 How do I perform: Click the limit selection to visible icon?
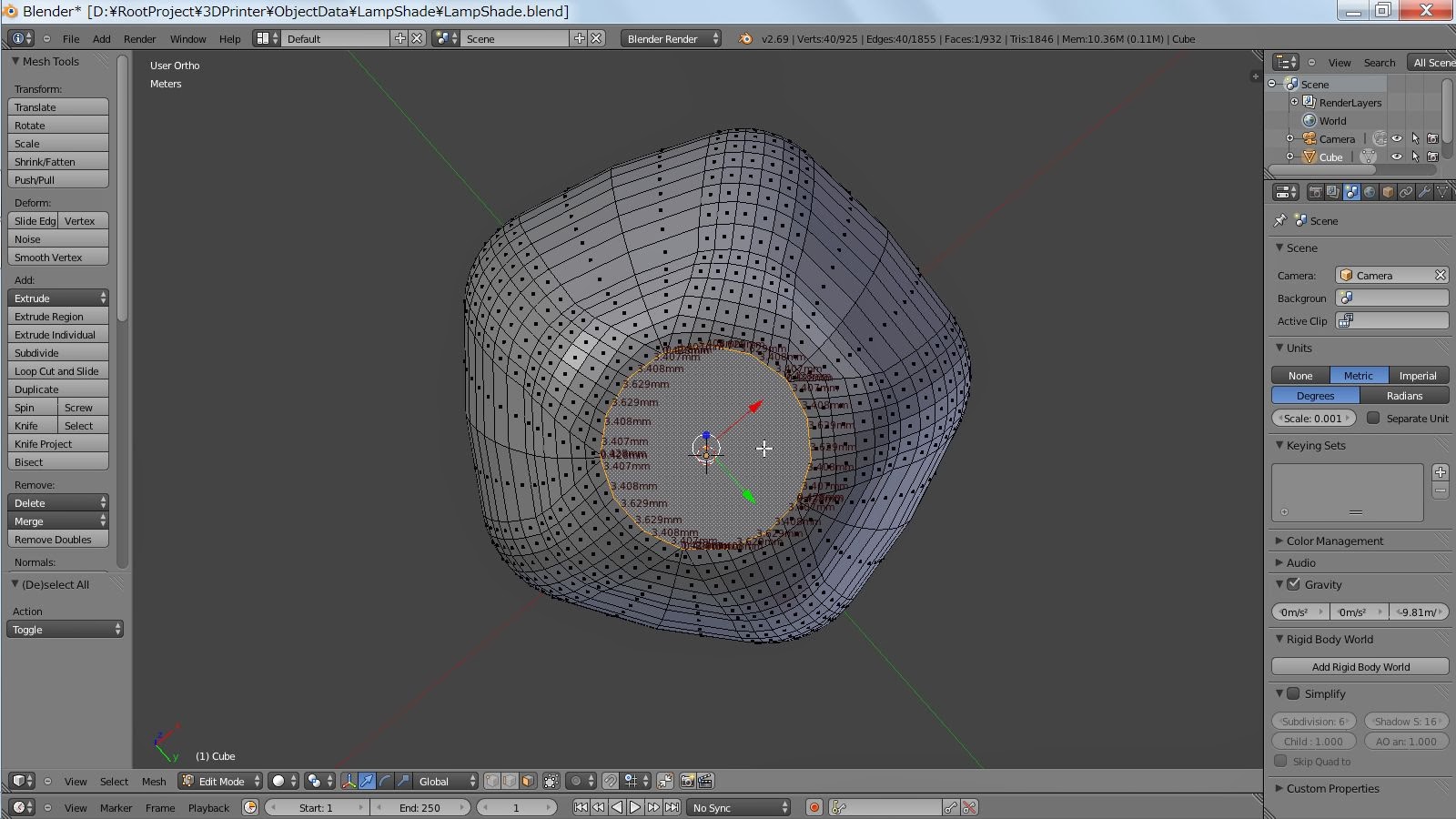pos(551,781)
